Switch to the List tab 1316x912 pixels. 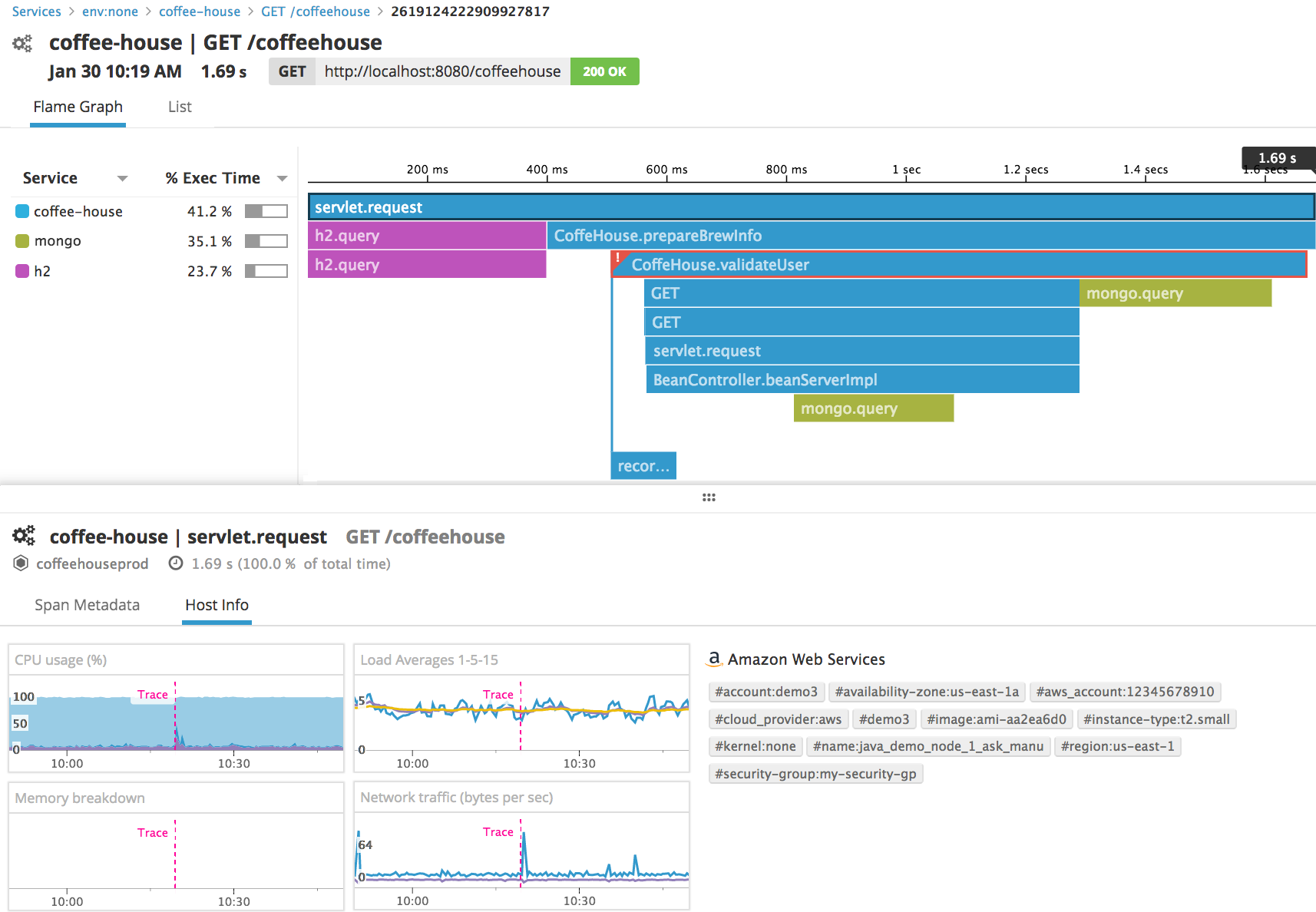[179, 107]
